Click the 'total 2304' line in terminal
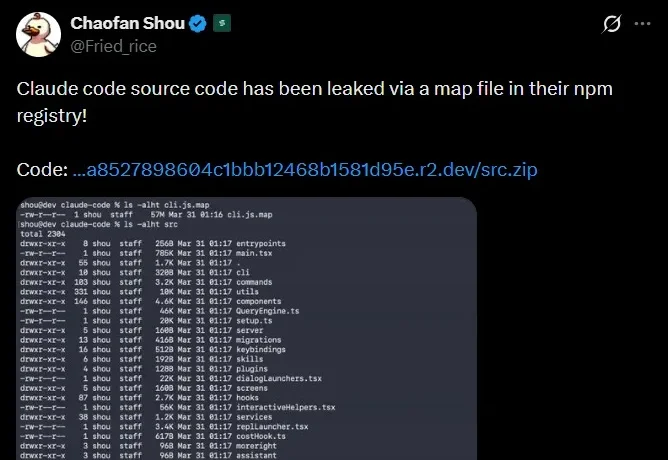Screen dimensions: 668x460 coord(43,234)
